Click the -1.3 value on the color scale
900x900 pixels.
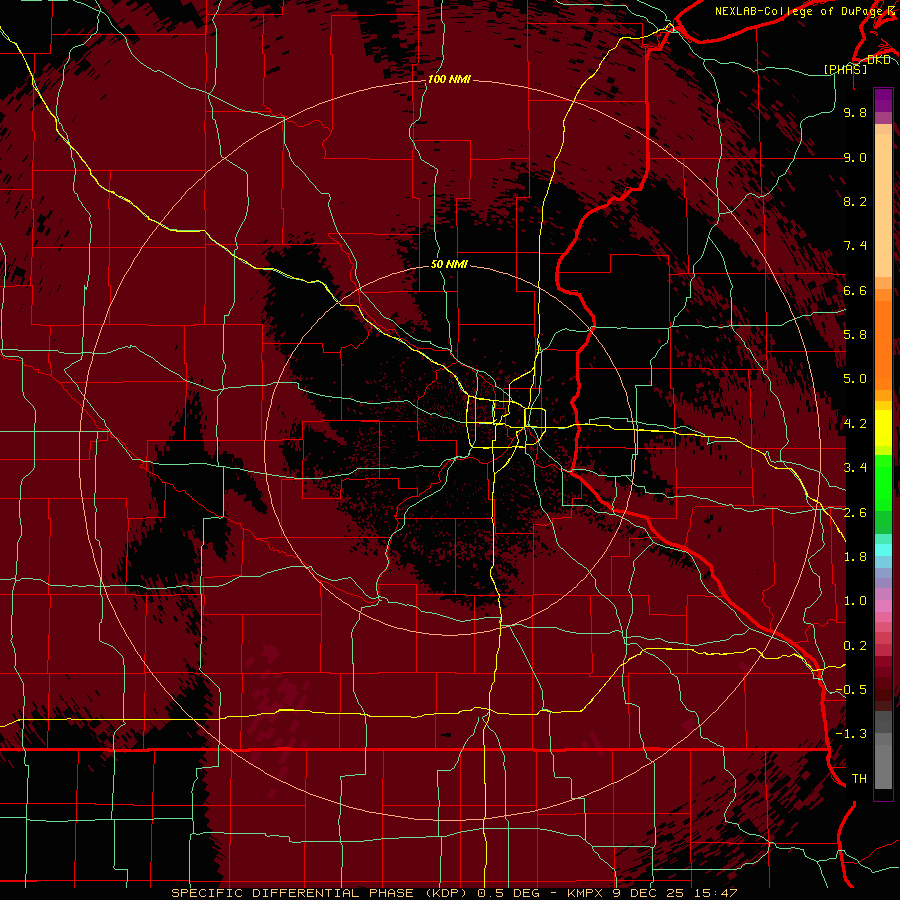851,734
